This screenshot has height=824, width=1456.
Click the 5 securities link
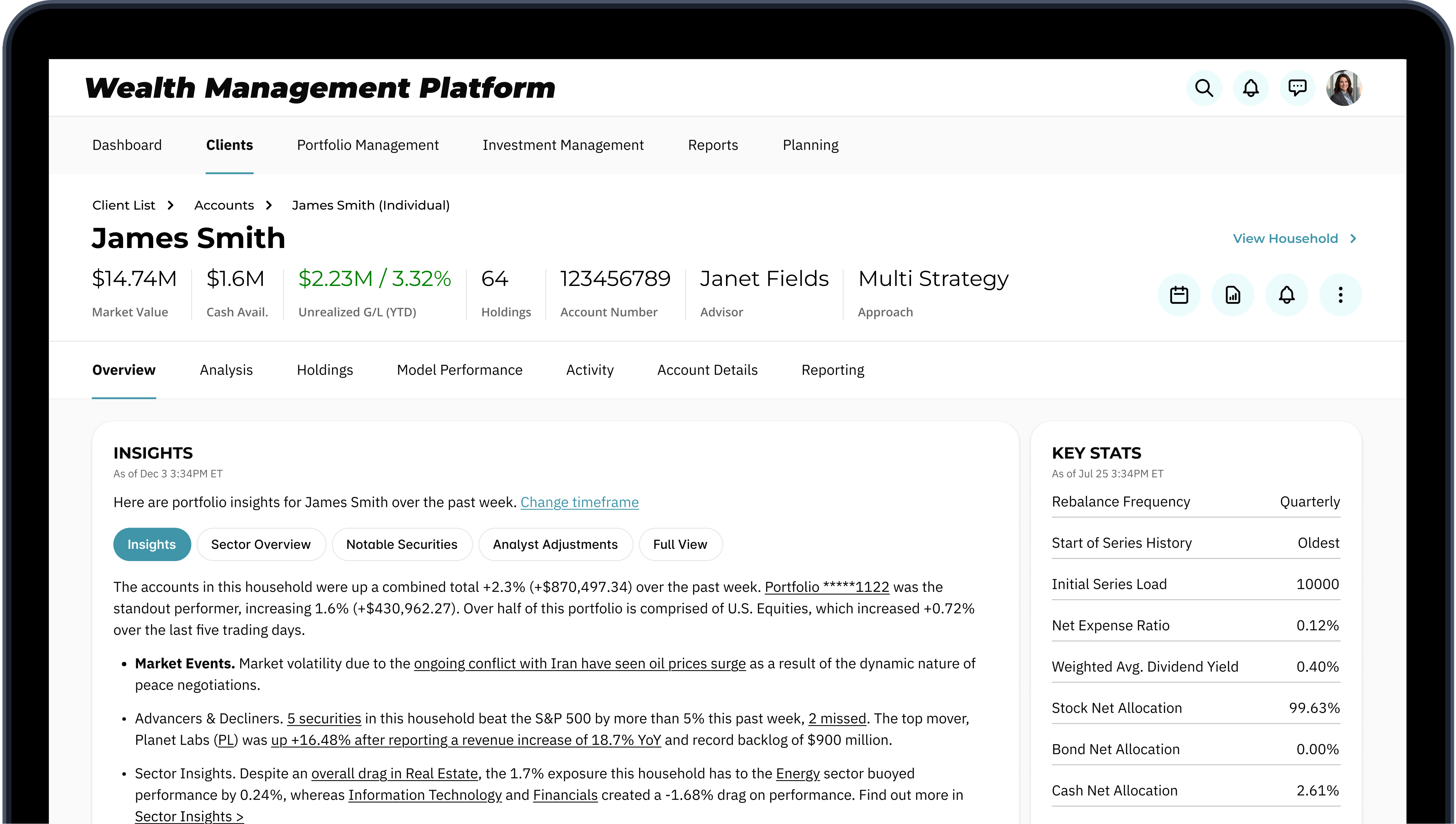click(324, 718)
